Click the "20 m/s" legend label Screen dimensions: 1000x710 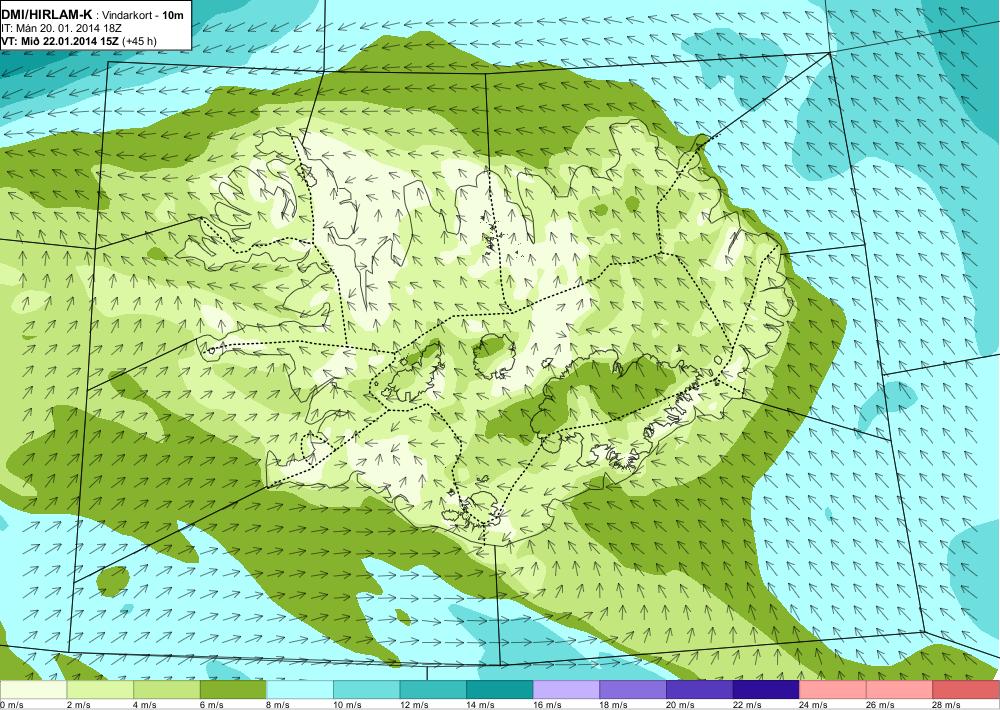(681, 705)
